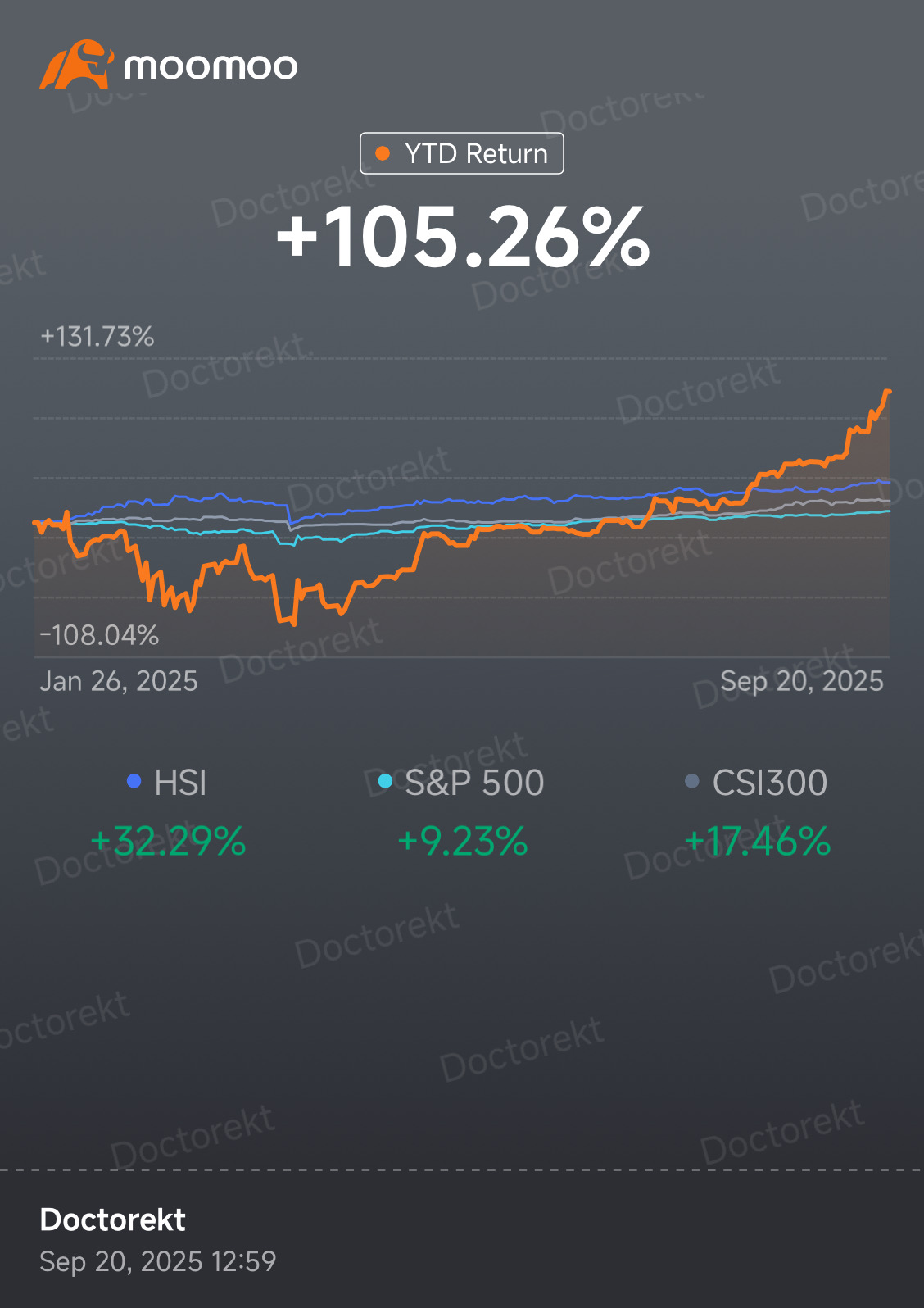Click the Jan 26, 2025 start date
Viewport: 924px width, 1308px height.
(119, 681)
